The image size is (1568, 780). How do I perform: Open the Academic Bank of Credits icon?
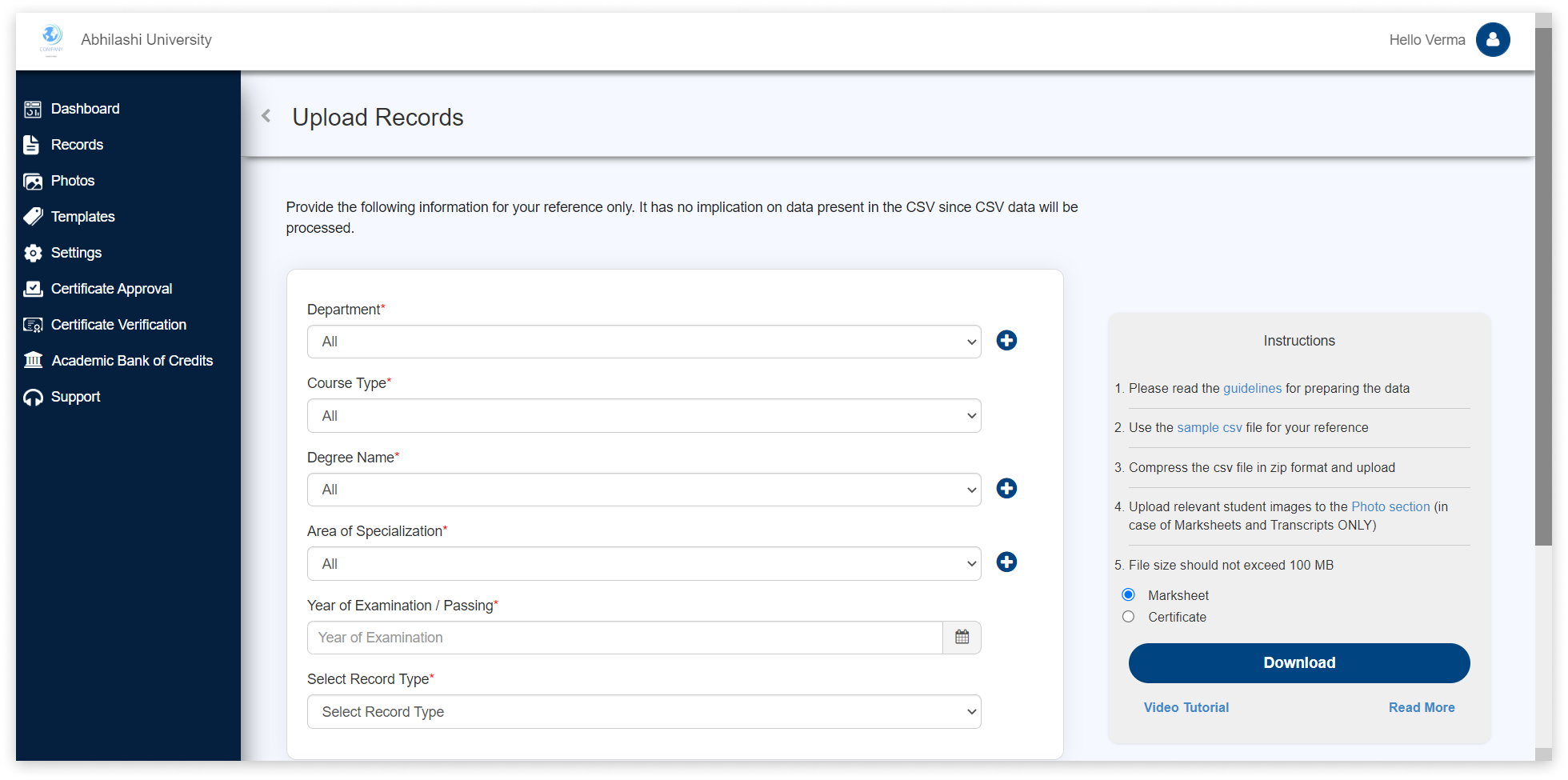[33, 360]
